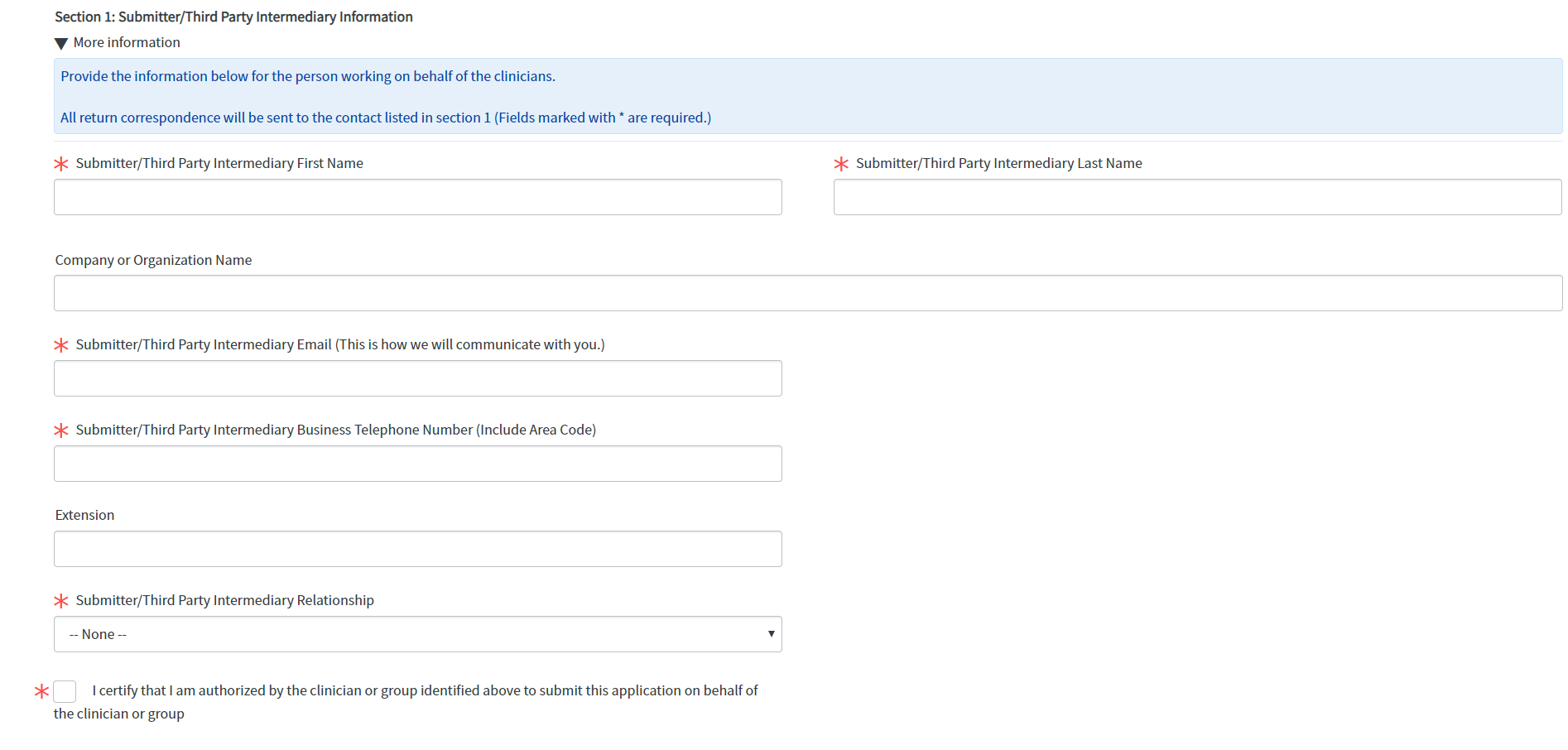The height and width of the screenshot is (750, 1568).
Task: Click the Company or Organization Name label
Action: pos(153,260)
